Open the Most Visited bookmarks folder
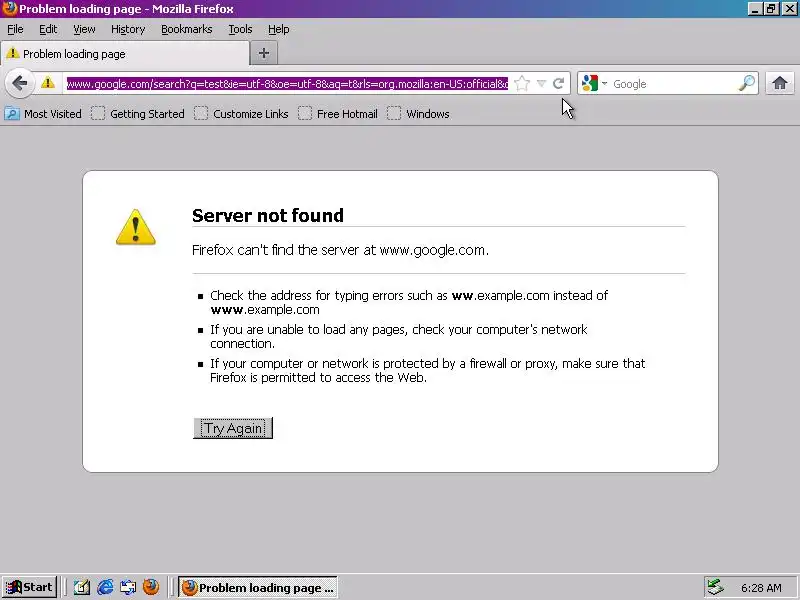 43,114
